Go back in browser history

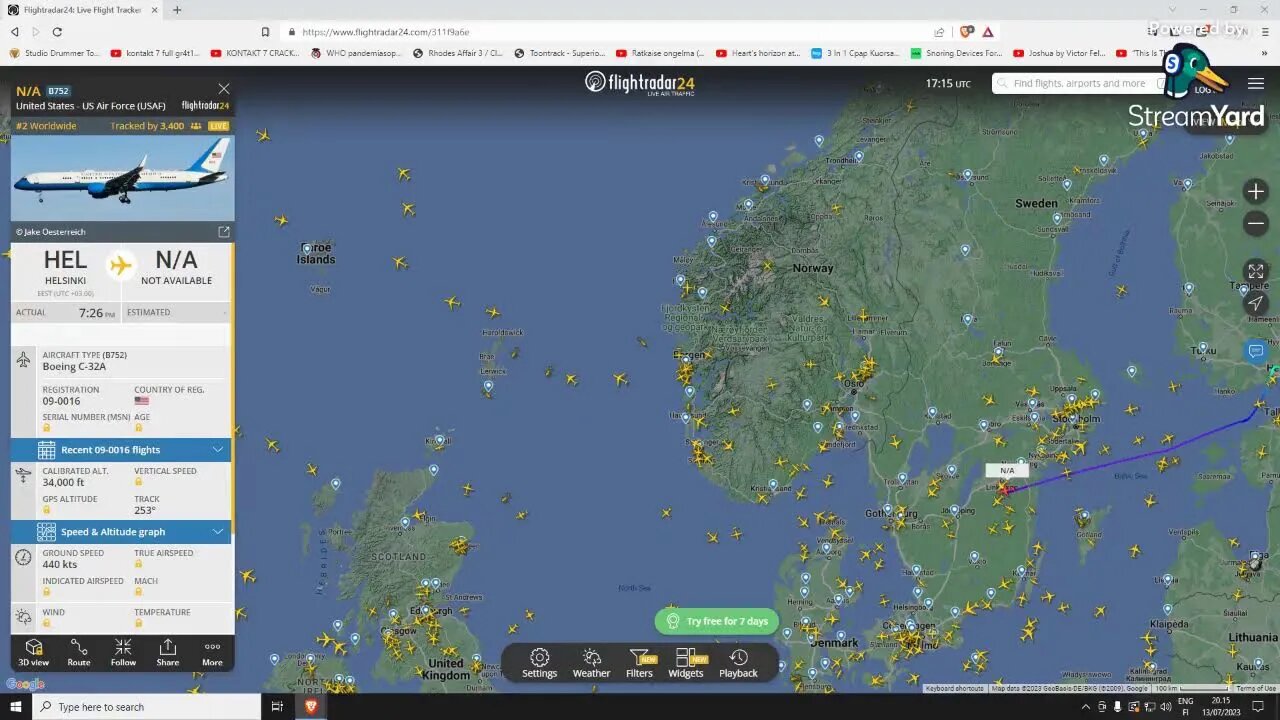coord(15,32)
